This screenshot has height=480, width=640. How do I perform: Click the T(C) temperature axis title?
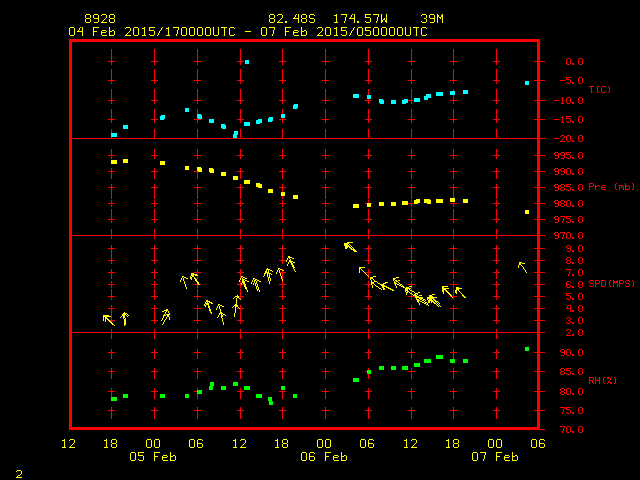pos(600,89)
